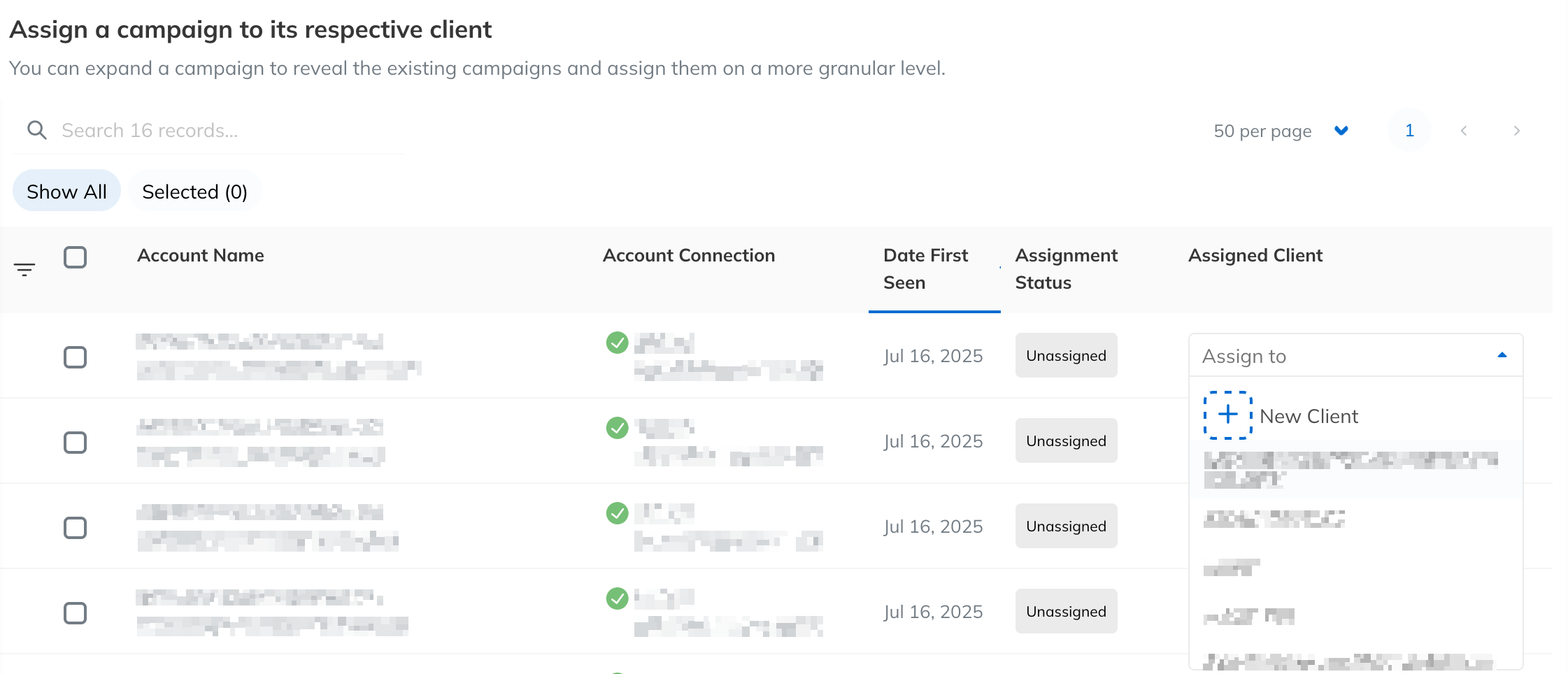1568x674 pixels.
Task: Open the filter icon in the table header
Action: click(x=24, y=268)
